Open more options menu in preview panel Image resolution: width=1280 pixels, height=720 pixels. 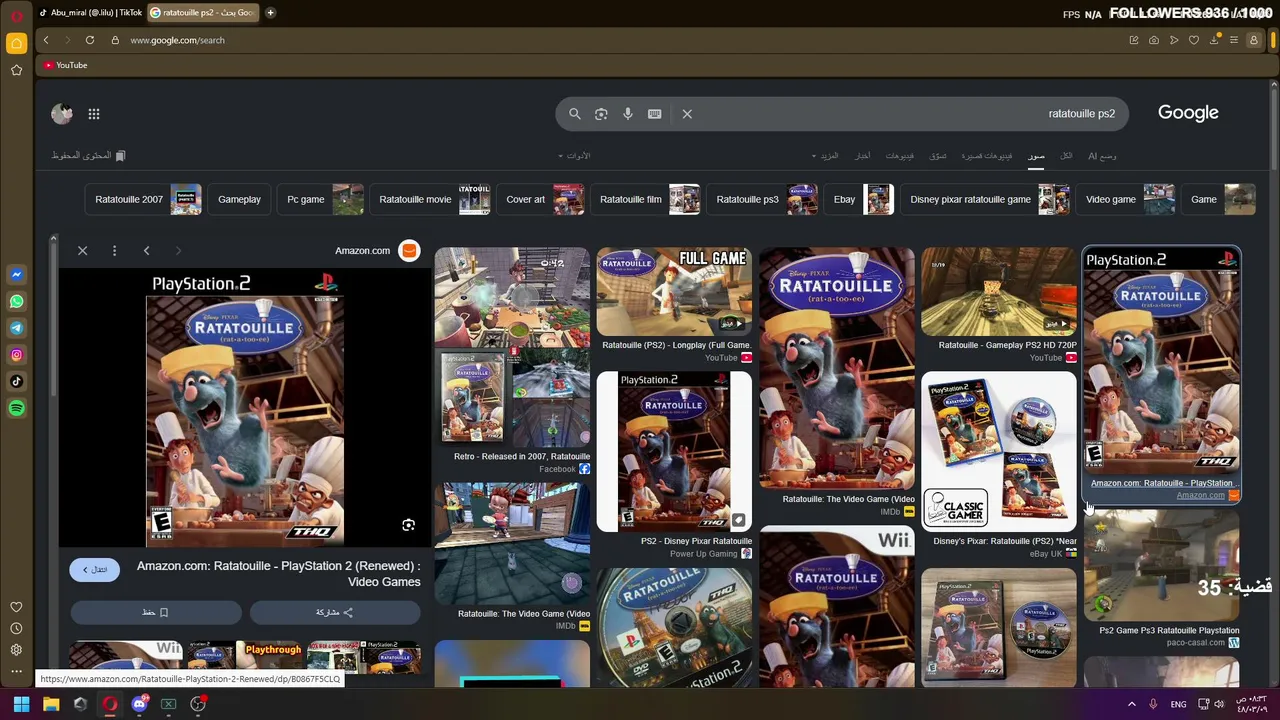tap(115, 251)
